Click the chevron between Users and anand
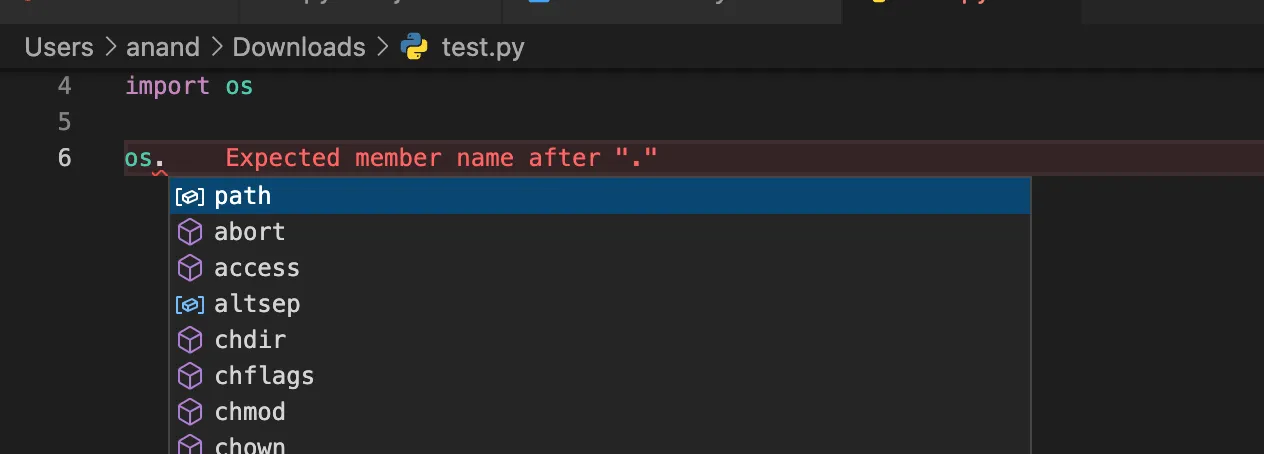Viewport: 1264px width, 454px height. [110, 48]
